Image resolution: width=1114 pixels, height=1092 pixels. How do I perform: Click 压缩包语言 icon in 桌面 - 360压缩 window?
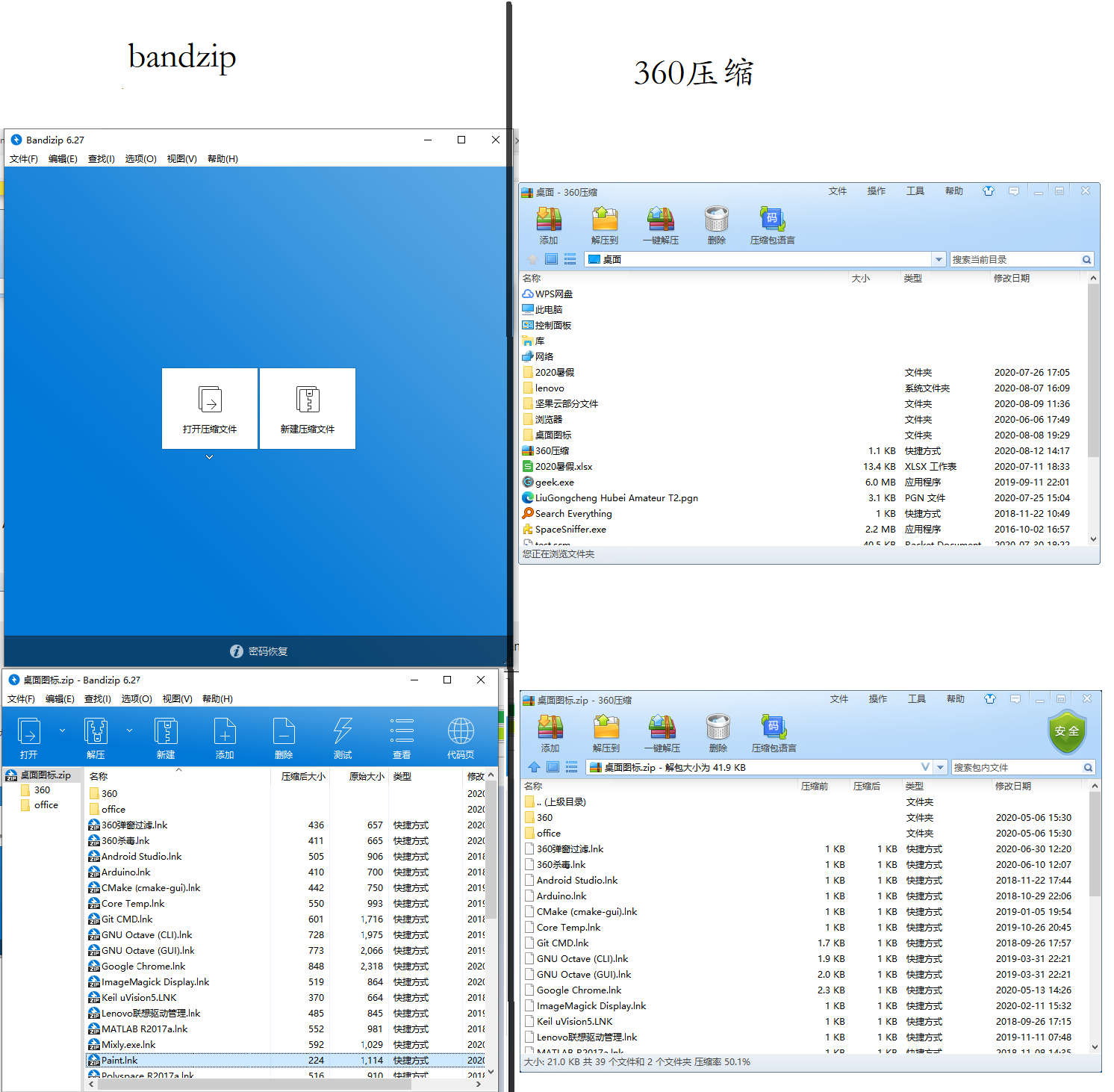[x=773, y=226]
